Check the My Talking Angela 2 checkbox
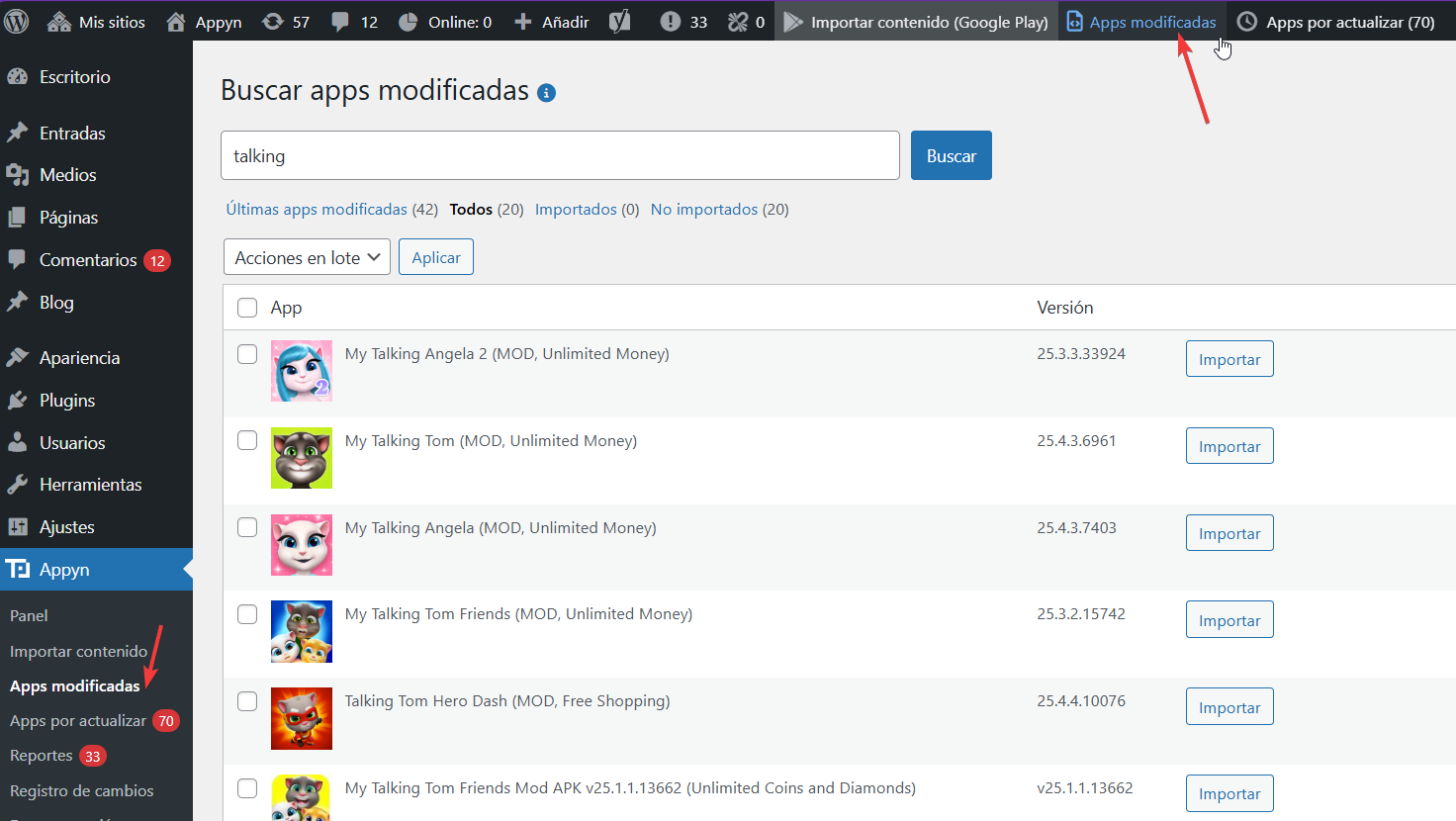This screenshot has width=1456, height=821. point(247,354)
